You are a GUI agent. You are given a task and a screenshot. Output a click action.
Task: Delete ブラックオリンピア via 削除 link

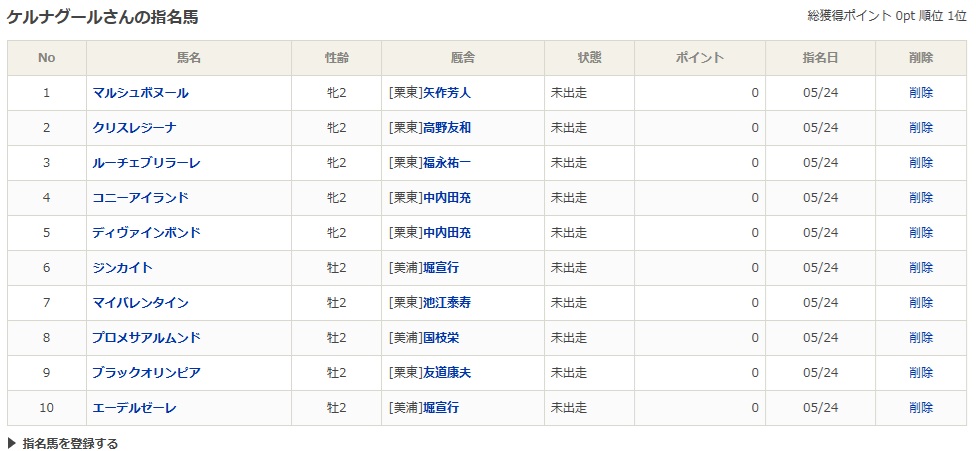click(921, 373)
